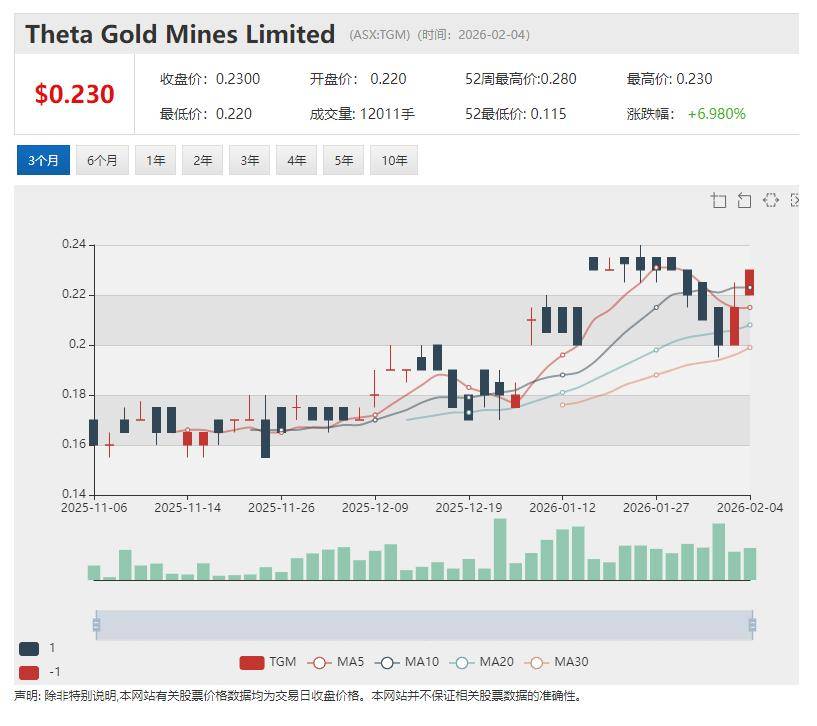Choose the 5年 period button

[x=343, y=160]
